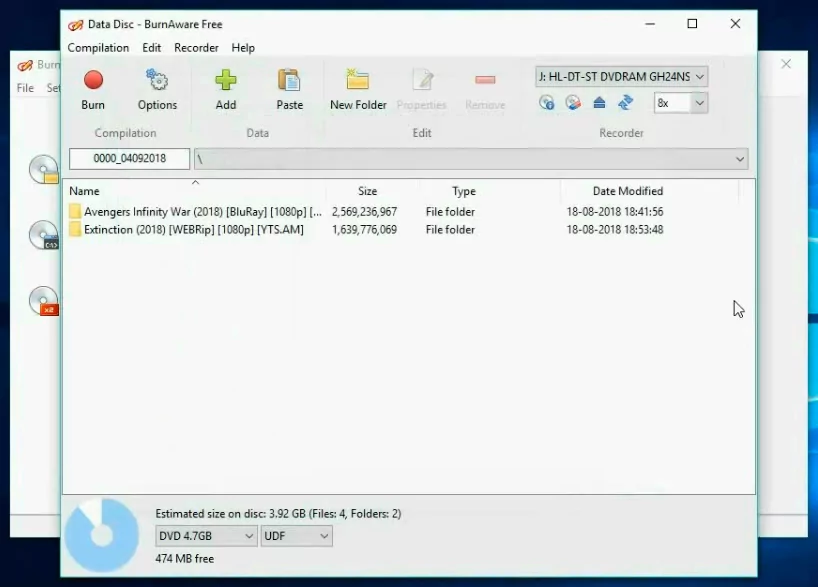The image size is (818, 587).
Task: Click the erase disc icon in Recorder group
Action: (573, 102)
